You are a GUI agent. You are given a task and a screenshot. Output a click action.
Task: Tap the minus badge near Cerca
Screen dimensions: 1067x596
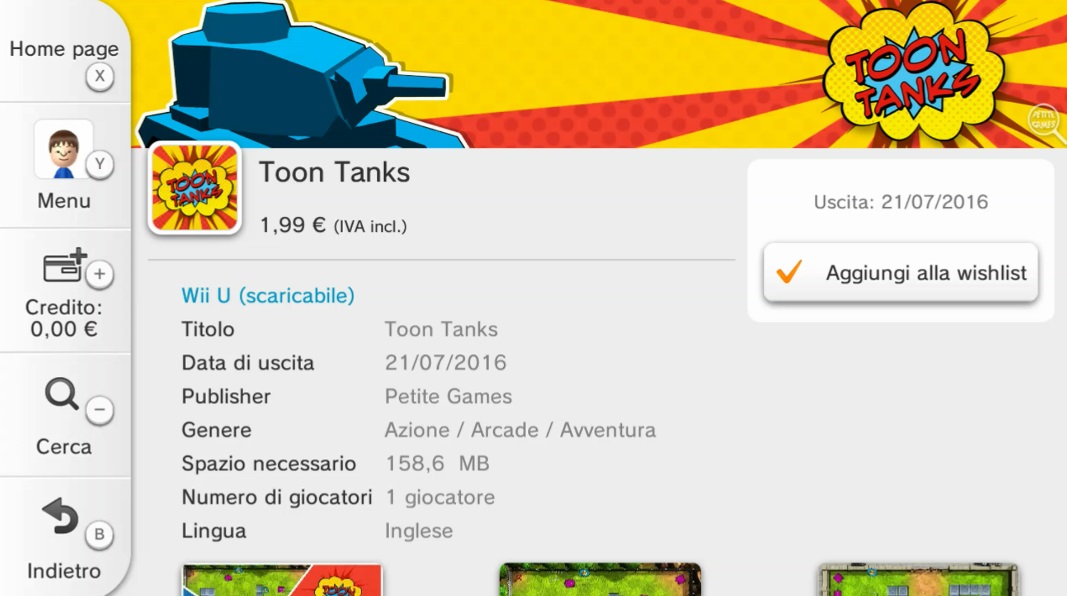tap(99, 410)
